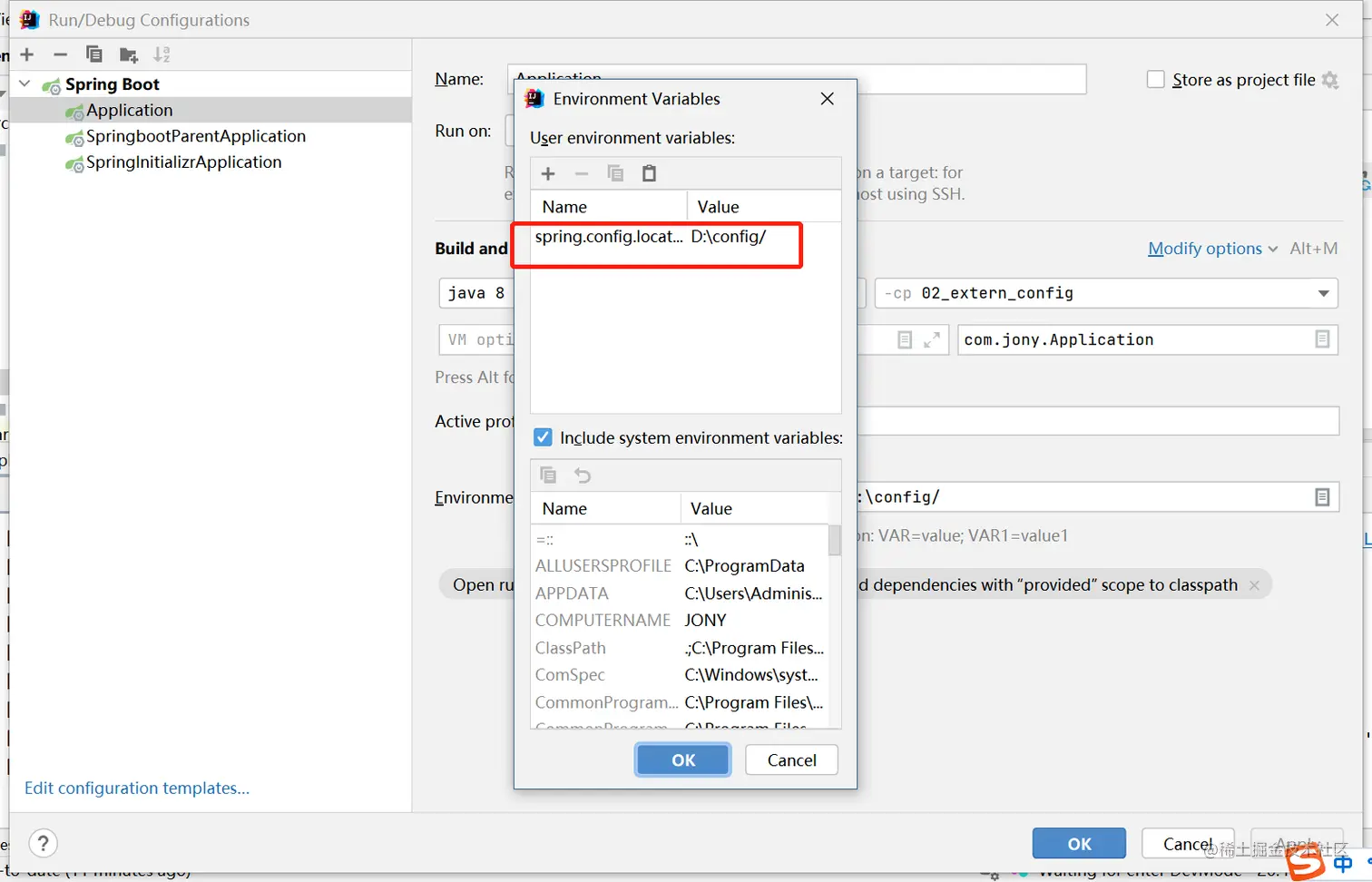Expand program arguments field arrows icon
The width and height of the screenshot is (1372, 882).
click(x=932, y=339)
